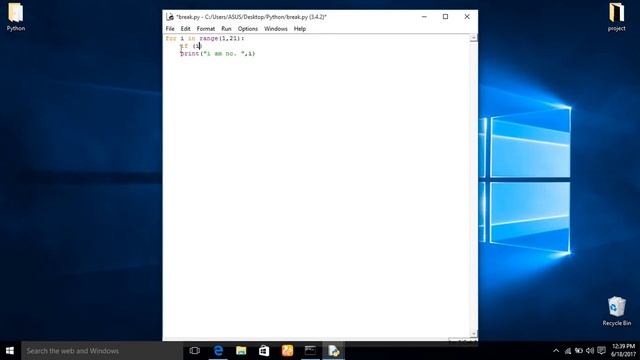Minimize the break.py IDLE window
The image size is (640, 360).
424,17
